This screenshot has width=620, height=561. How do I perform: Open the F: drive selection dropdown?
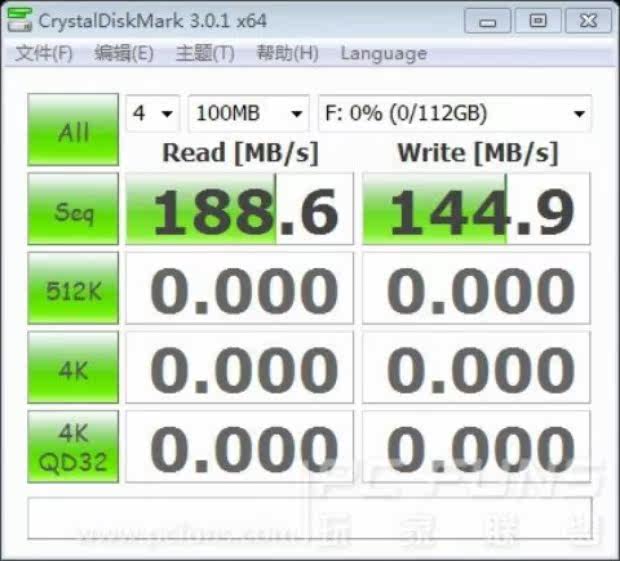pyautogui.click(x=455, y=113)
